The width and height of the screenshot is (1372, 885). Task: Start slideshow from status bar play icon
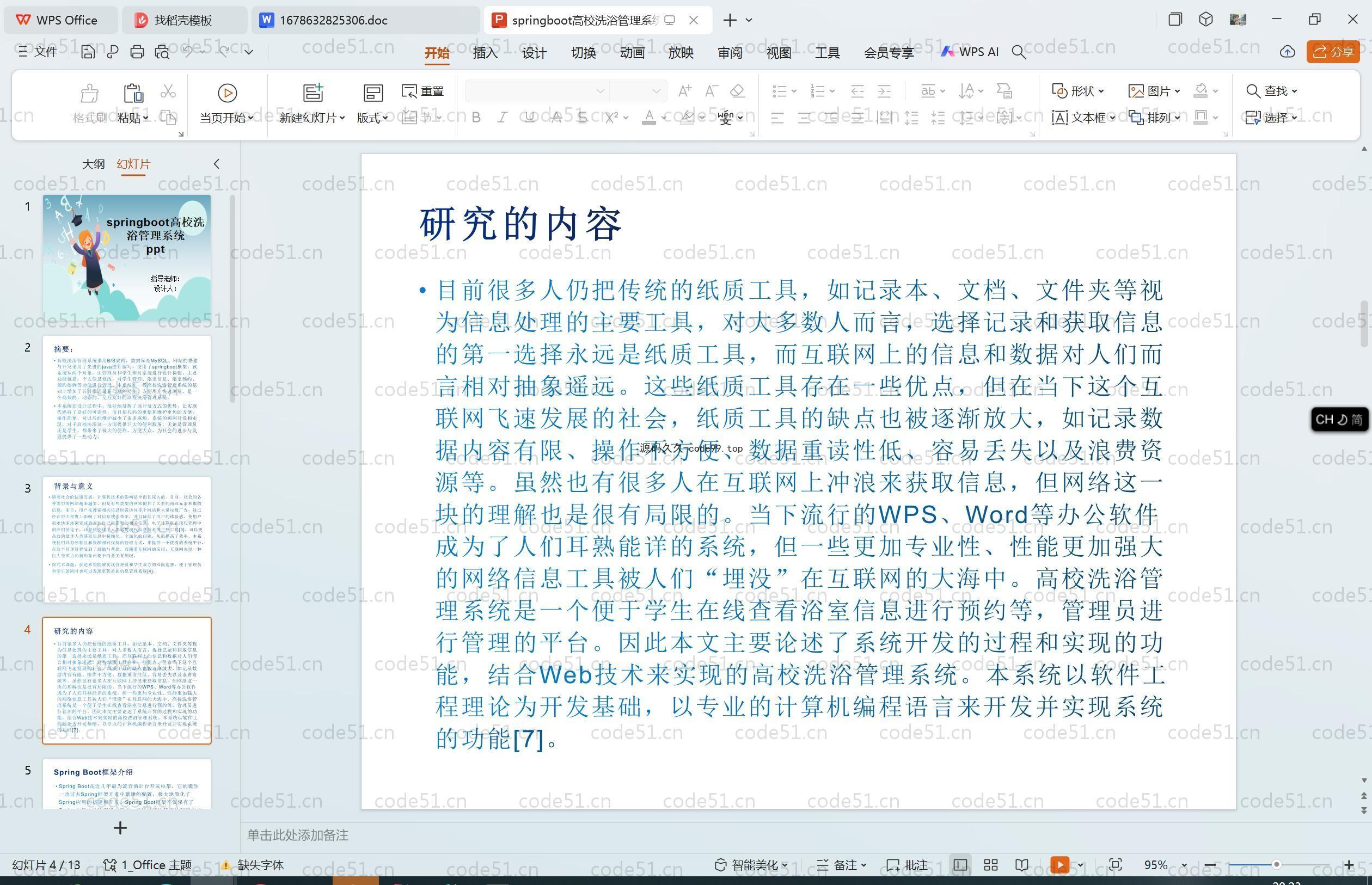click(1059, 865)
